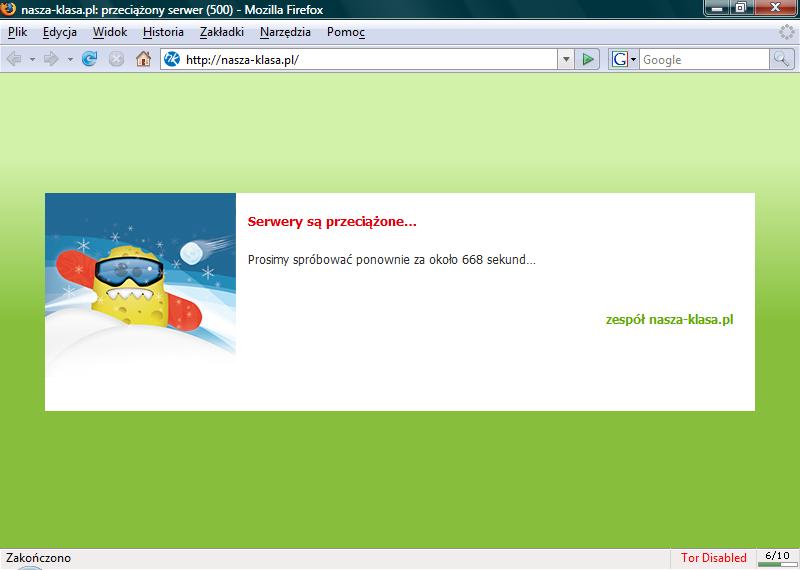The height and width of the screenshot is (570, 800).
Task: Click the magnifying glass search button
Action: pyautogui.click(x=781, y=59)
